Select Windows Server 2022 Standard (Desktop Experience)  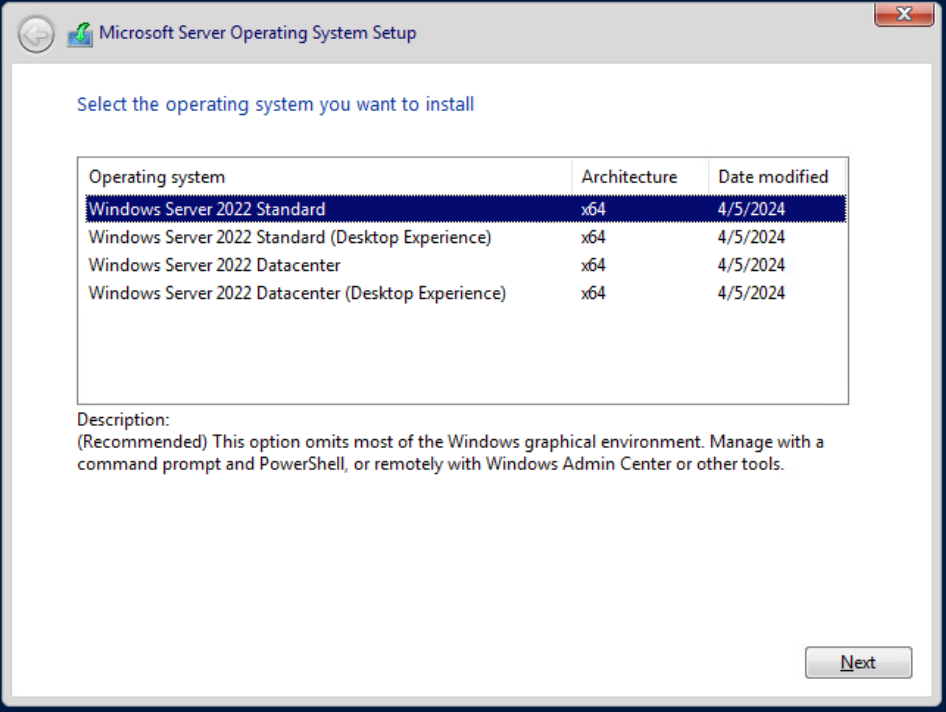[290, 237]
